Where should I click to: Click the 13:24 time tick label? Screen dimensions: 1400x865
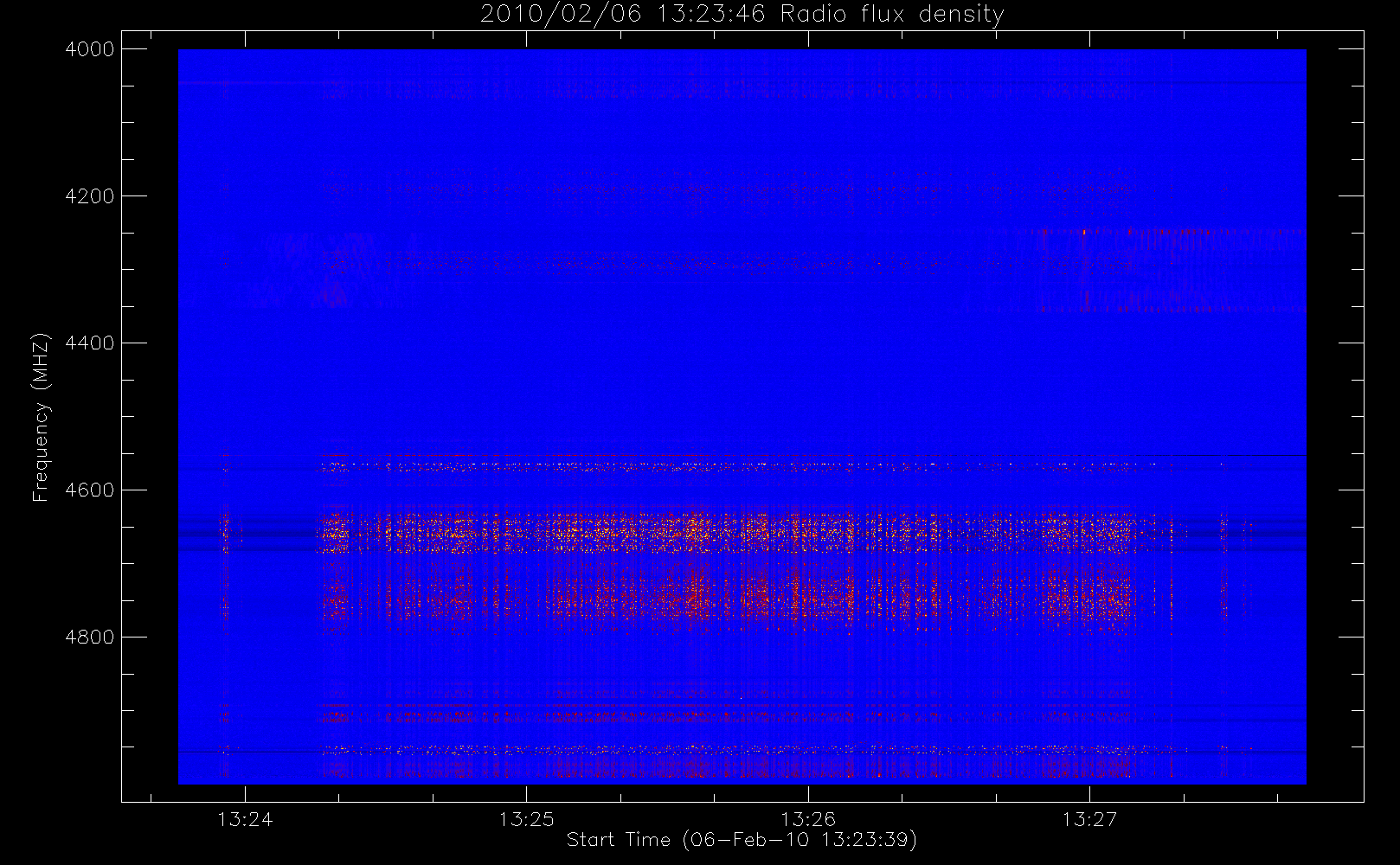click(x=245, y=819)
